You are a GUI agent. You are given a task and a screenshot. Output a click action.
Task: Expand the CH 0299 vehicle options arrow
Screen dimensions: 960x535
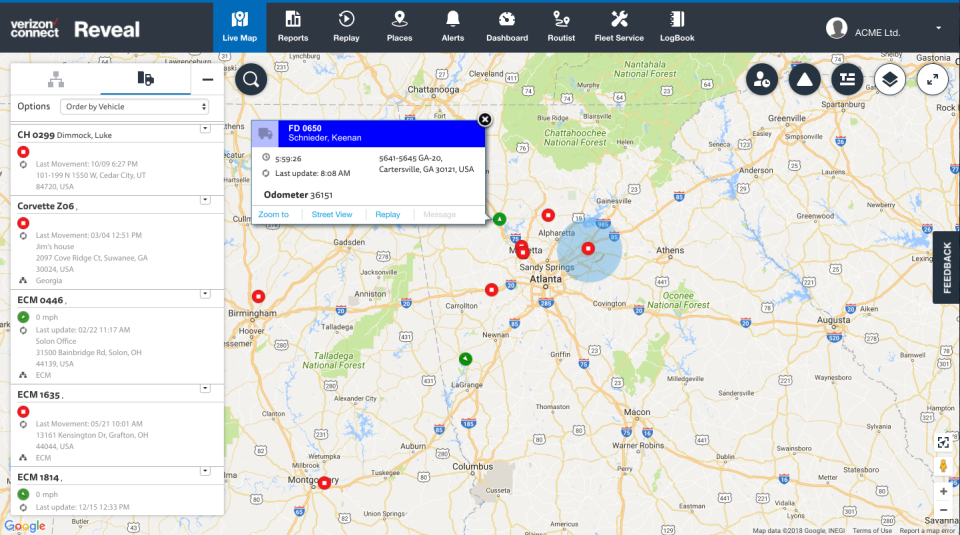coord(205,129)
